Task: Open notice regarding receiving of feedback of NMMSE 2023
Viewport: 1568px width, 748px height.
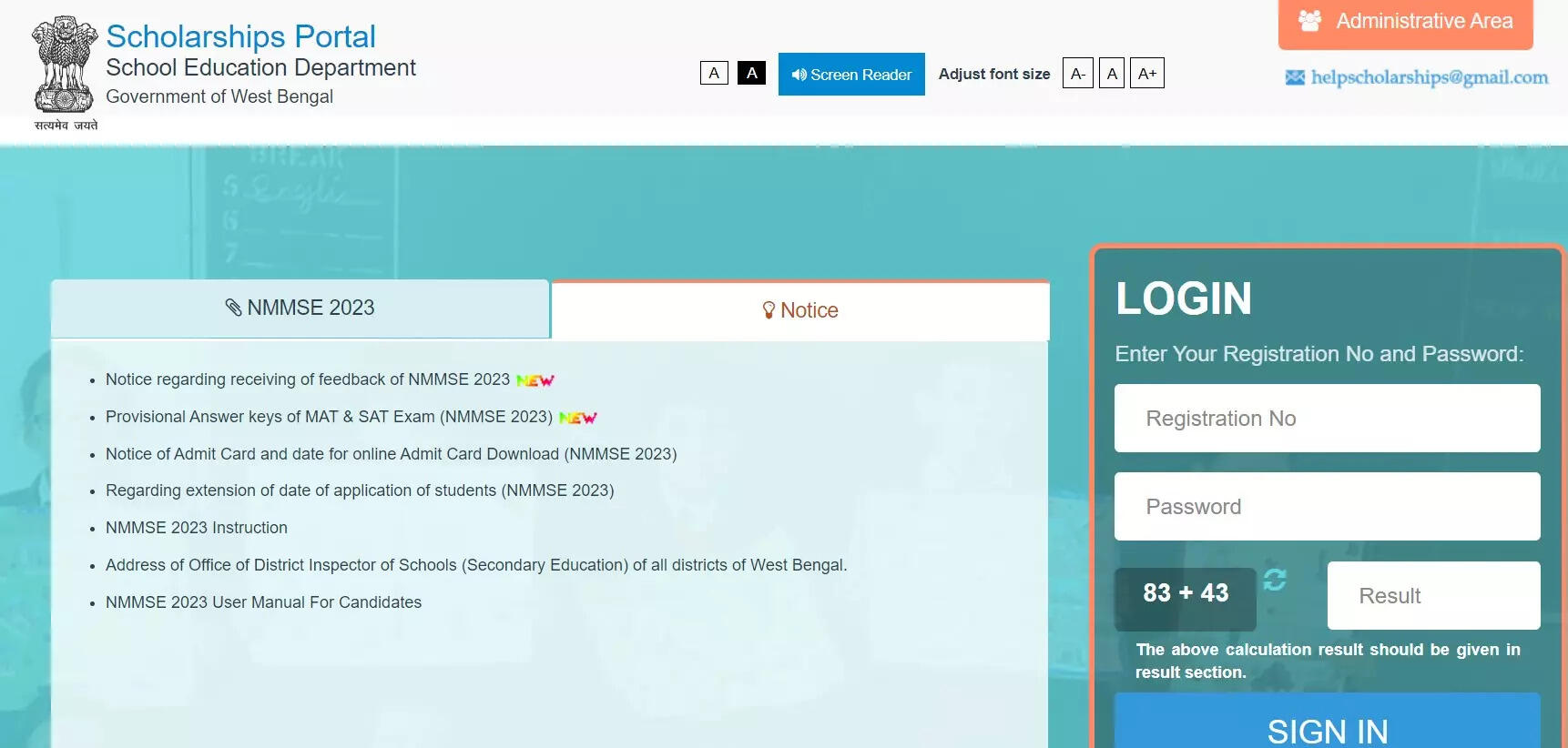Action: pos(308,379)
